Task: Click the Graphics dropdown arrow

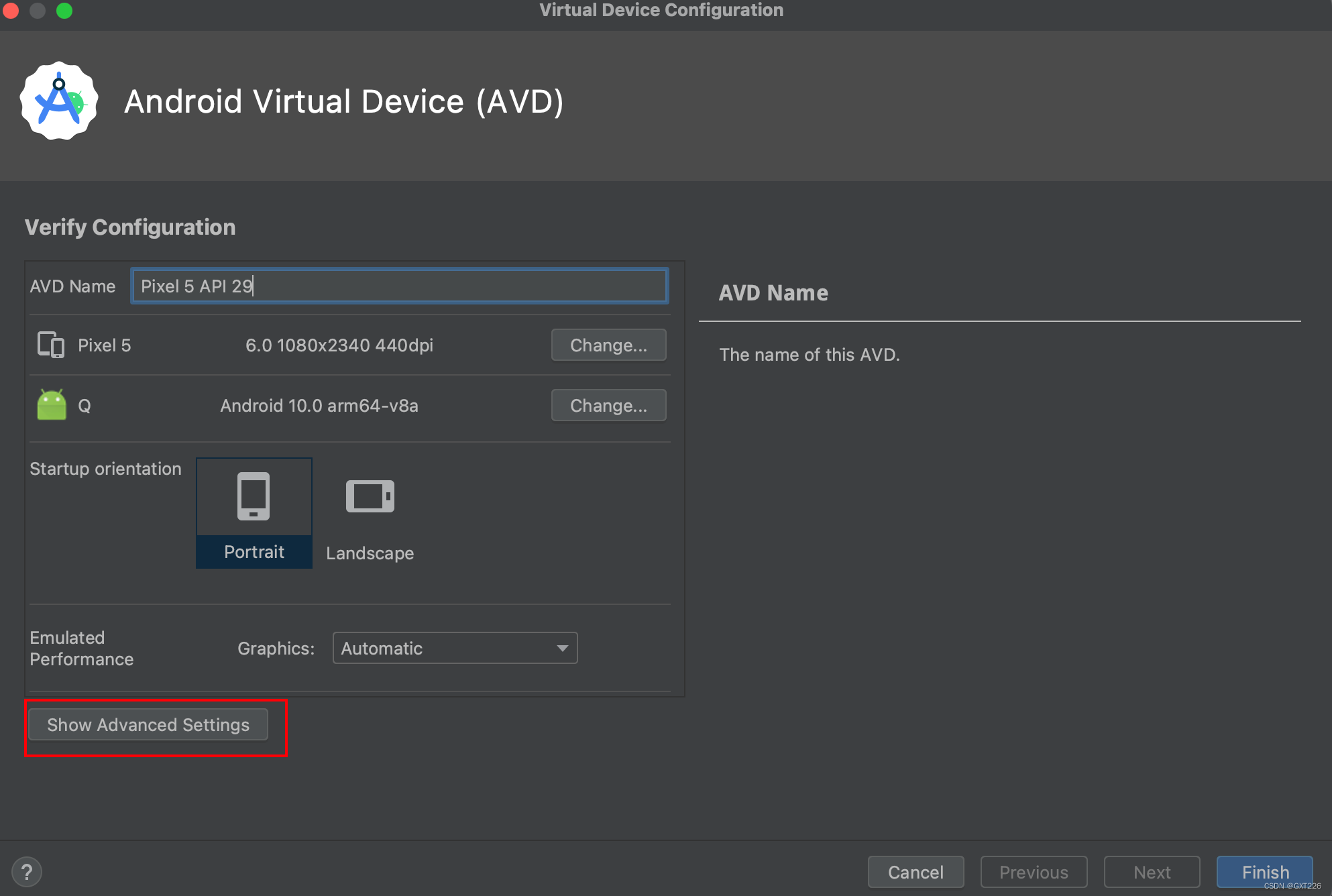Action: pos(562,648)
